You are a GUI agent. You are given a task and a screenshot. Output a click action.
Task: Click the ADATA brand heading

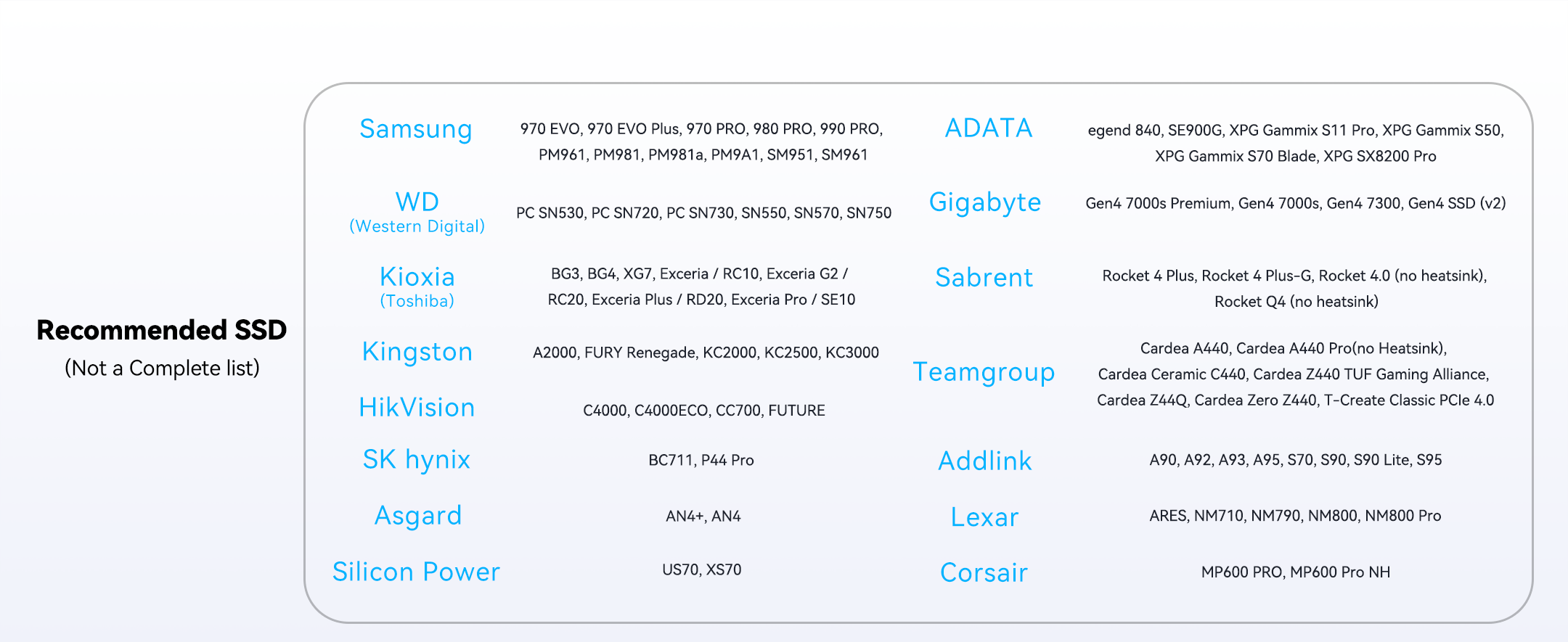[x=988, y=128]
